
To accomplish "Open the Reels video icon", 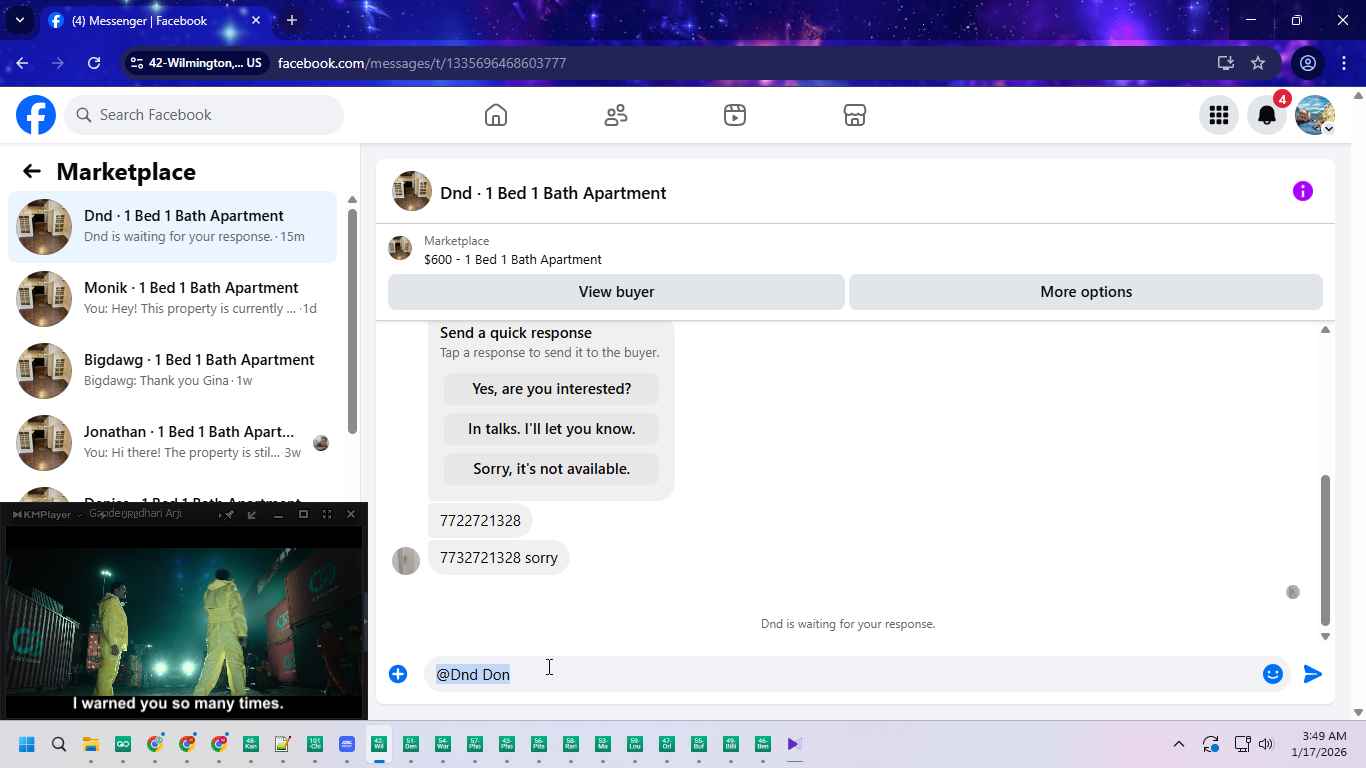I will pyautogui.click(x=735, y=115).
